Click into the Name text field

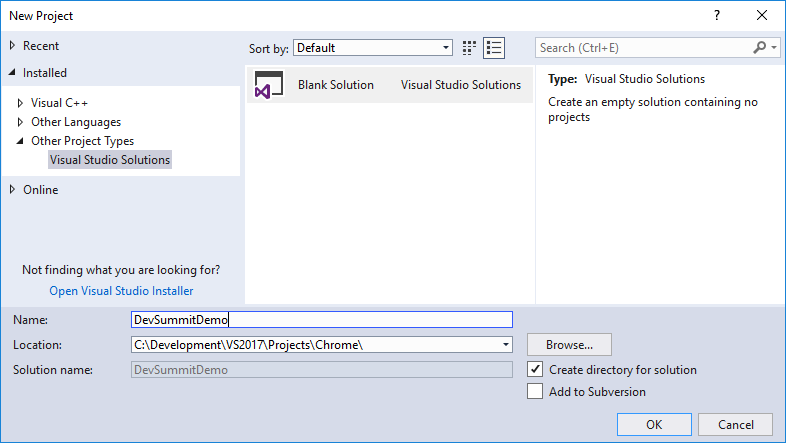click(322, 320)
